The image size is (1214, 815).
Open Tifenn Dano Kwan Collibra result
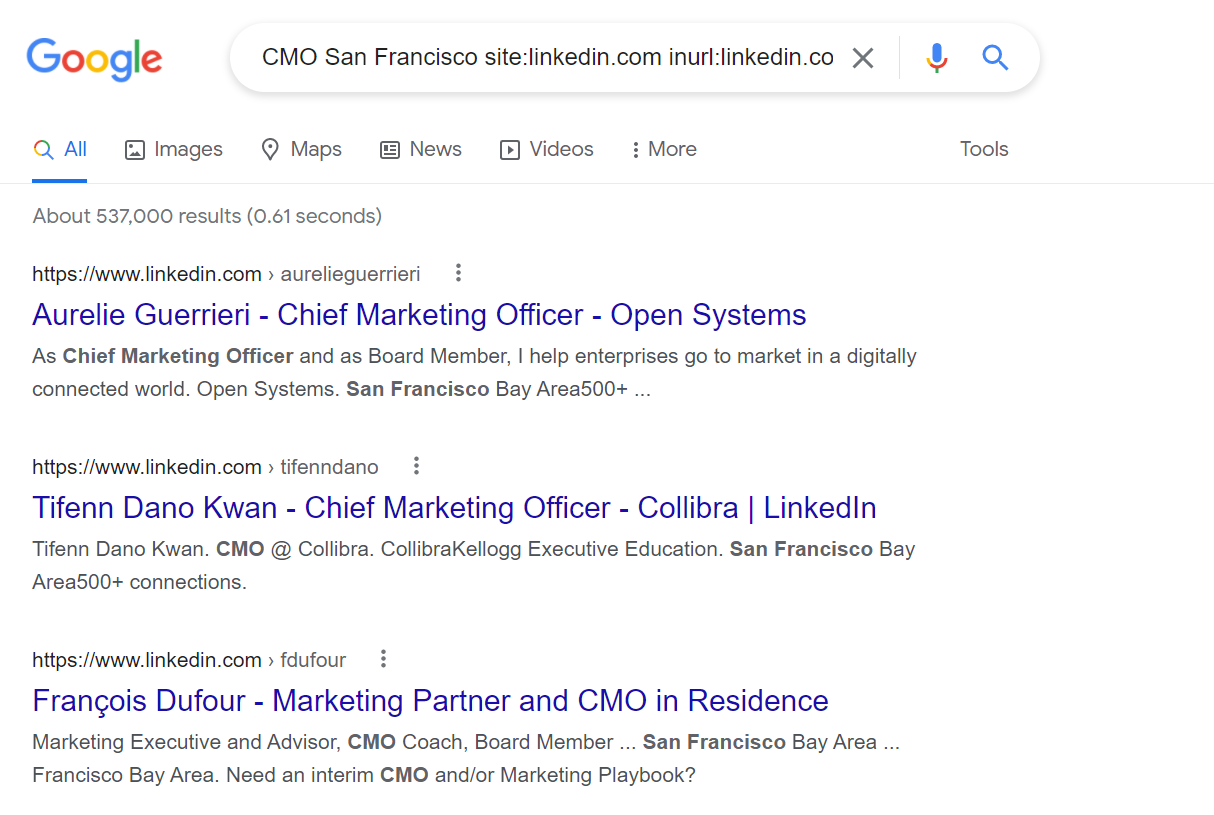(x=454, y=508)
